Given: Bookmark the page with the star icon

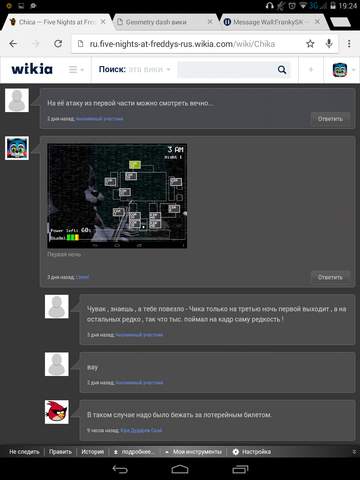Looking at the screenshot, I should [310, 44].
